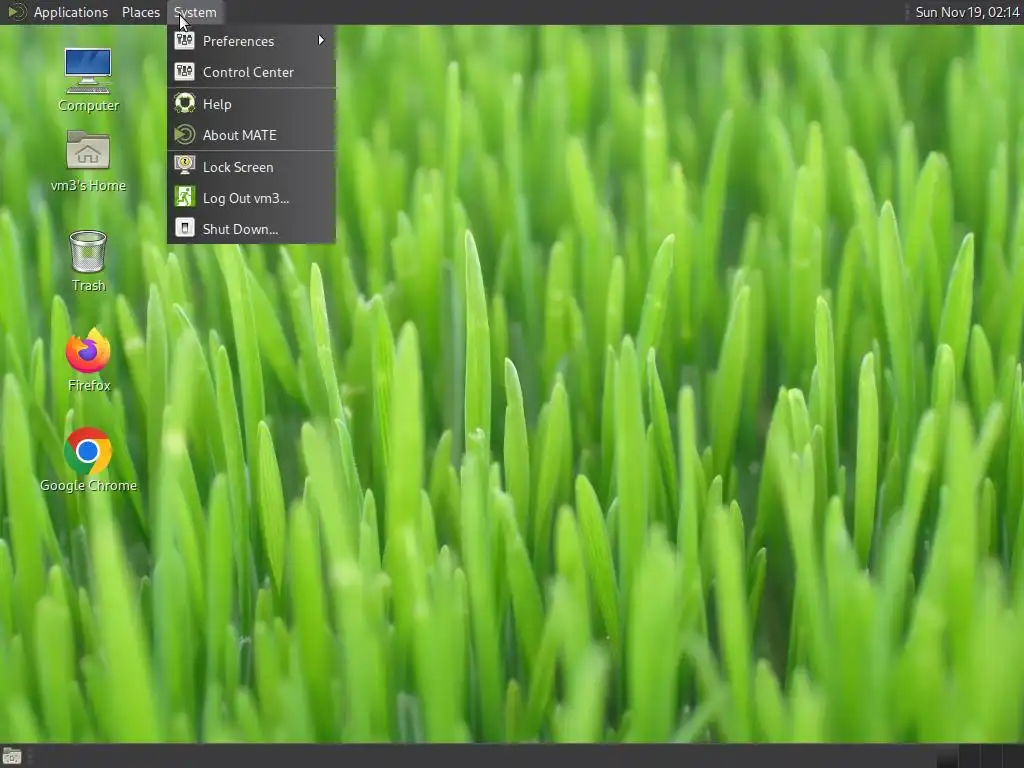1024x768 pixels.
Task: Launch Google Chrome from the desktop
Action: (x=88, y=451)
